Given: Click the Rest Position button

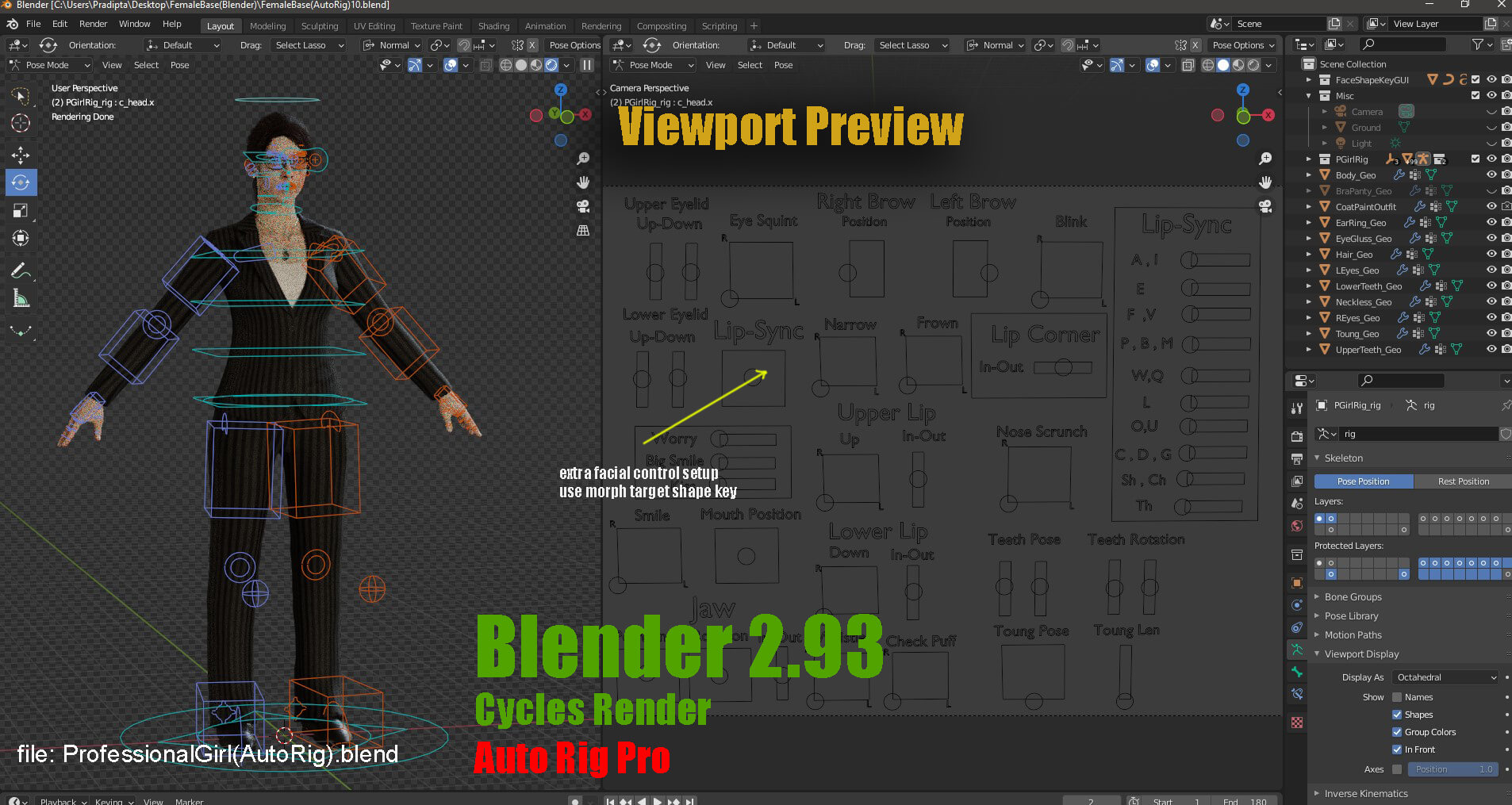Looking at the screenshot, I should click(x=1463, y=481).
